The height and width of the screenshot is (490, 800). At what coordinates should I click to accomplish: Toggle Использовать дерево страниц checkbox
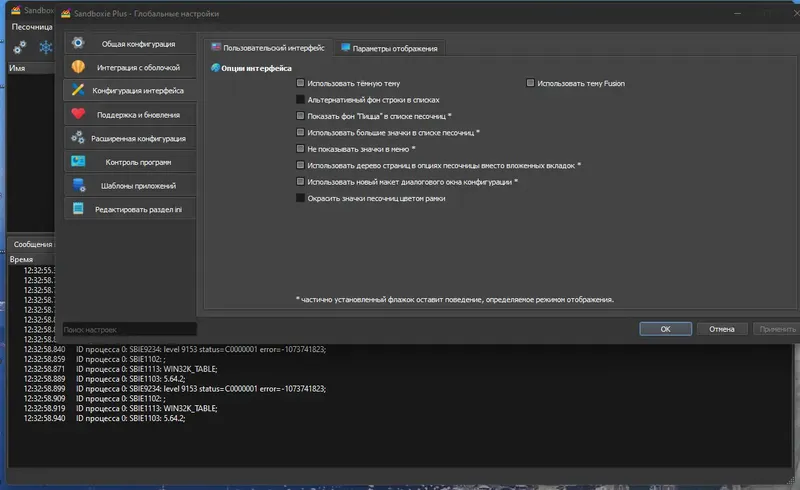pyautogui.click(x=300, y=165)
